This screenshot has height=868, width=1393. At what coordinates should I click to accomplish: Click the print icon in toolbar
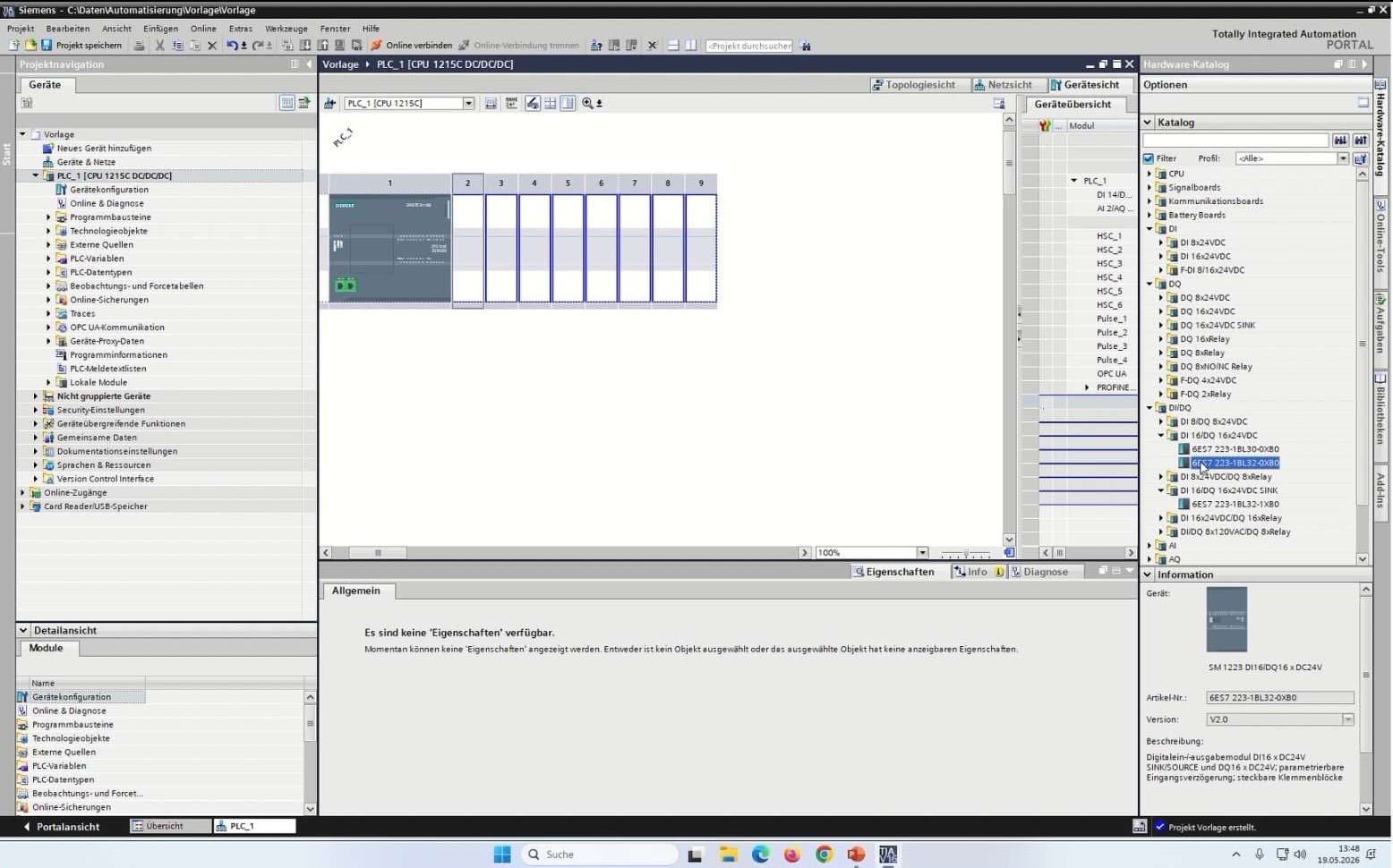(x=139, y=45)
